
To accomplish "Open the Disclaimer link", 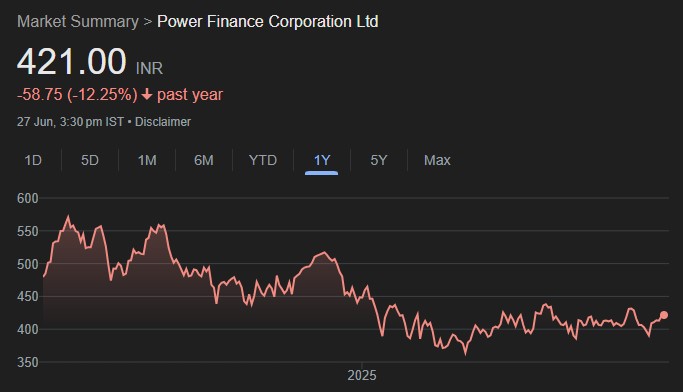I will point(163,122).
